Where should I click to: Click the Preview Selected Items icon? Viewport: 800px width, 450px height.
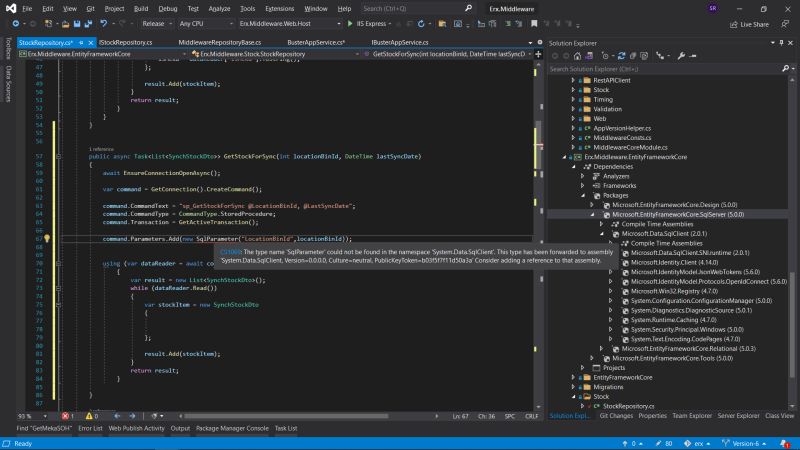click(693, 56)
